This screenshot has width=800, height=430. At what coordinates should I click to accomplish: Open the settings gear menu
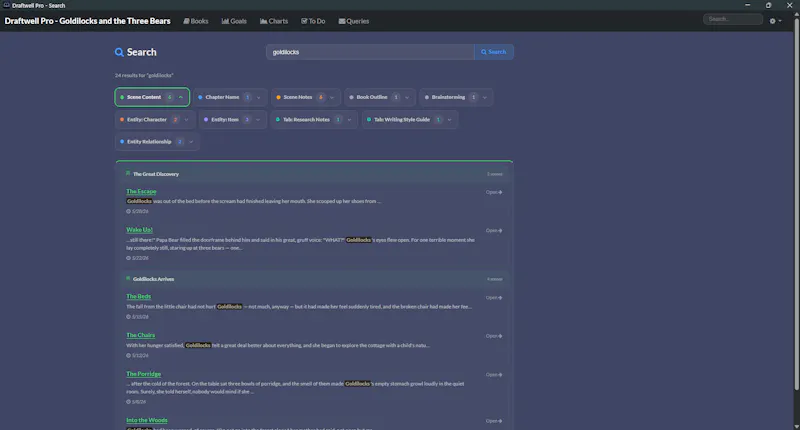pyautogui.click(x=775, y=21)
